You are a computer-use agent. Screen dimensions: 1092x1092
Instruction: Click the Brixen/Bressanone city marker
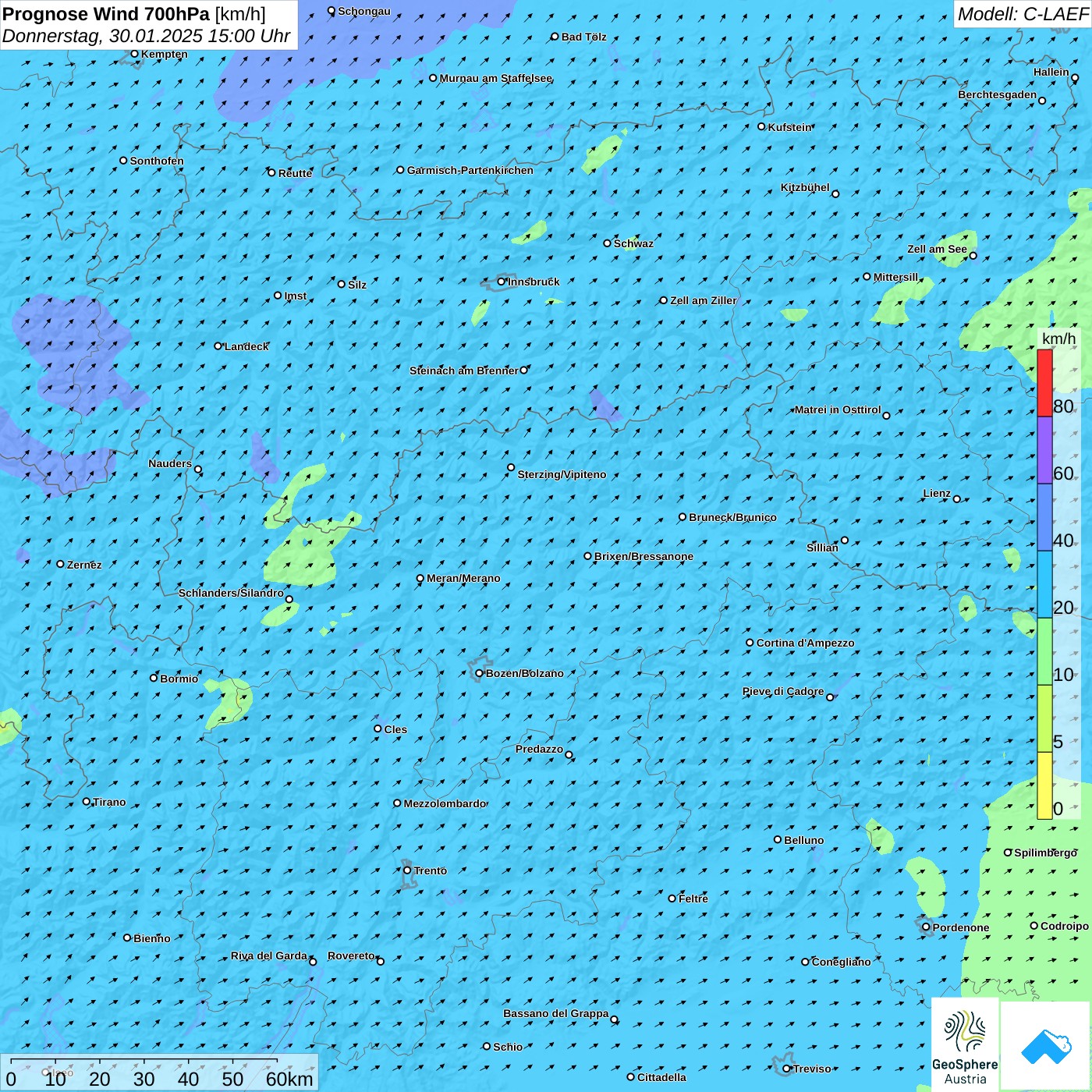coord(588,556)
